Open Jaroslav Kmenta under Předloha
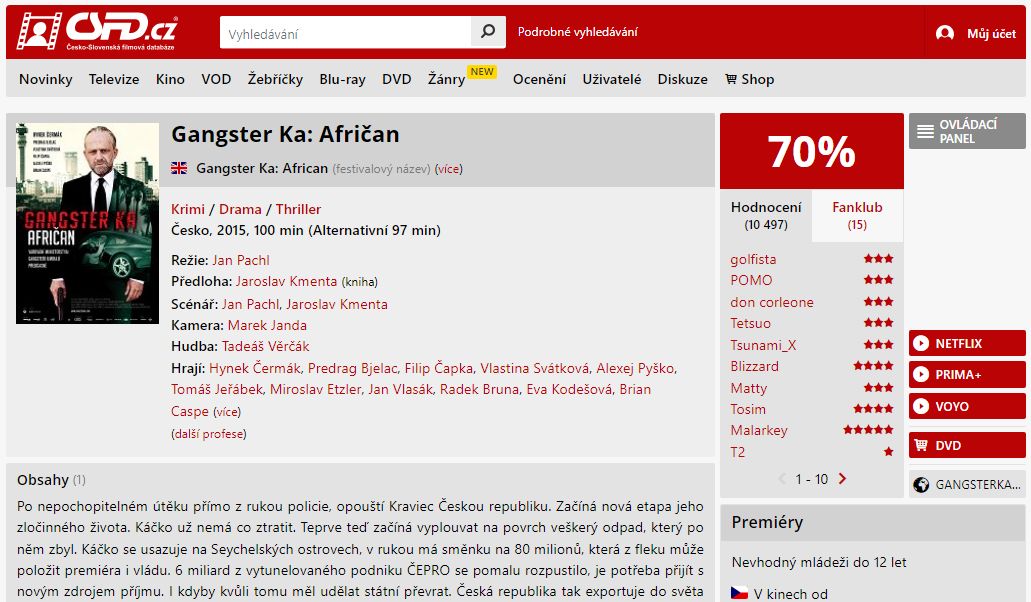1031x602 pixels. pyautogui.click(x=287, y=281)
